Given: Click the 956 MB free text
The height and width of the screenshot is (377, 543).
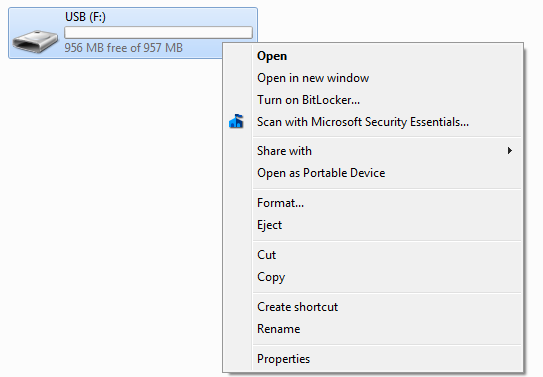Looking at the screenshot, I should coord(123,47).
